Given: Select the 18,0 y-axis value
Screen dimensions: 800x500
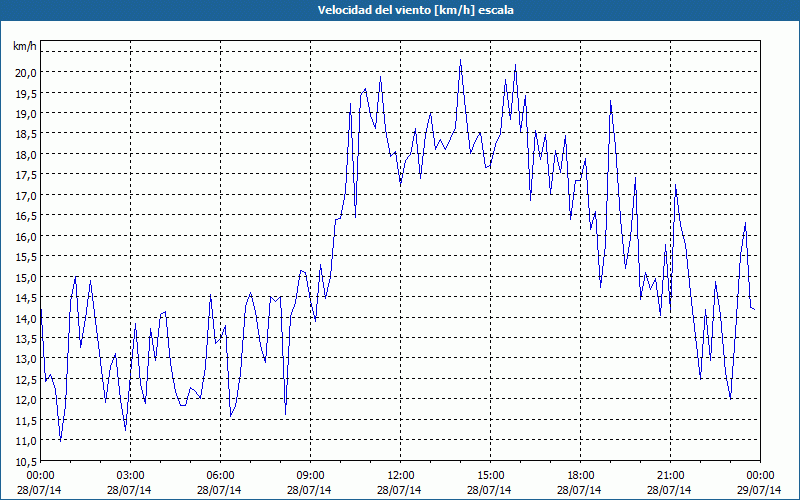Looking at the screenshot, I should tap(26, 155).
